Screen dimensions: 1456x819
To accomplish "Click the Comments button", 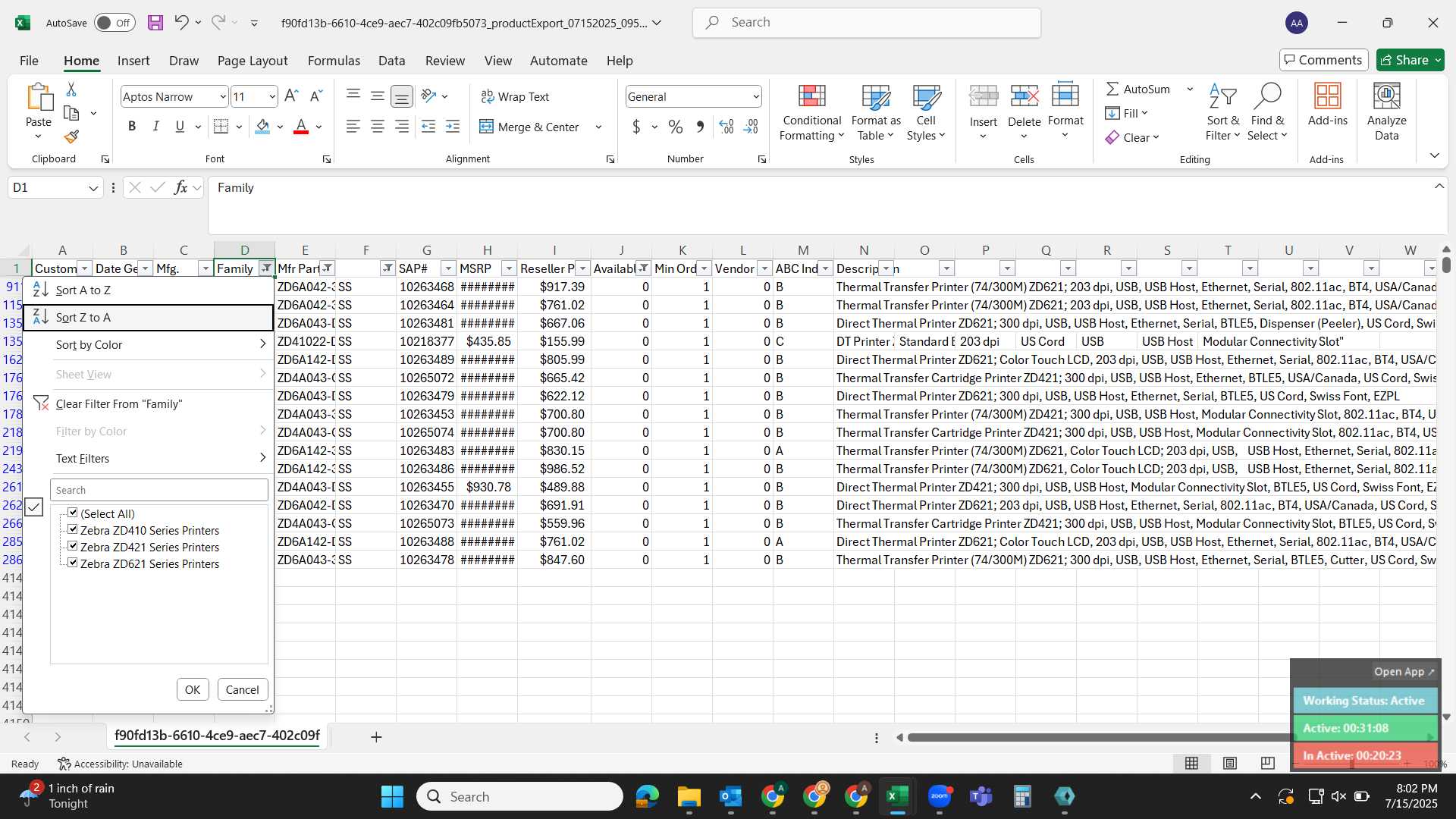I will [1323, 60].
